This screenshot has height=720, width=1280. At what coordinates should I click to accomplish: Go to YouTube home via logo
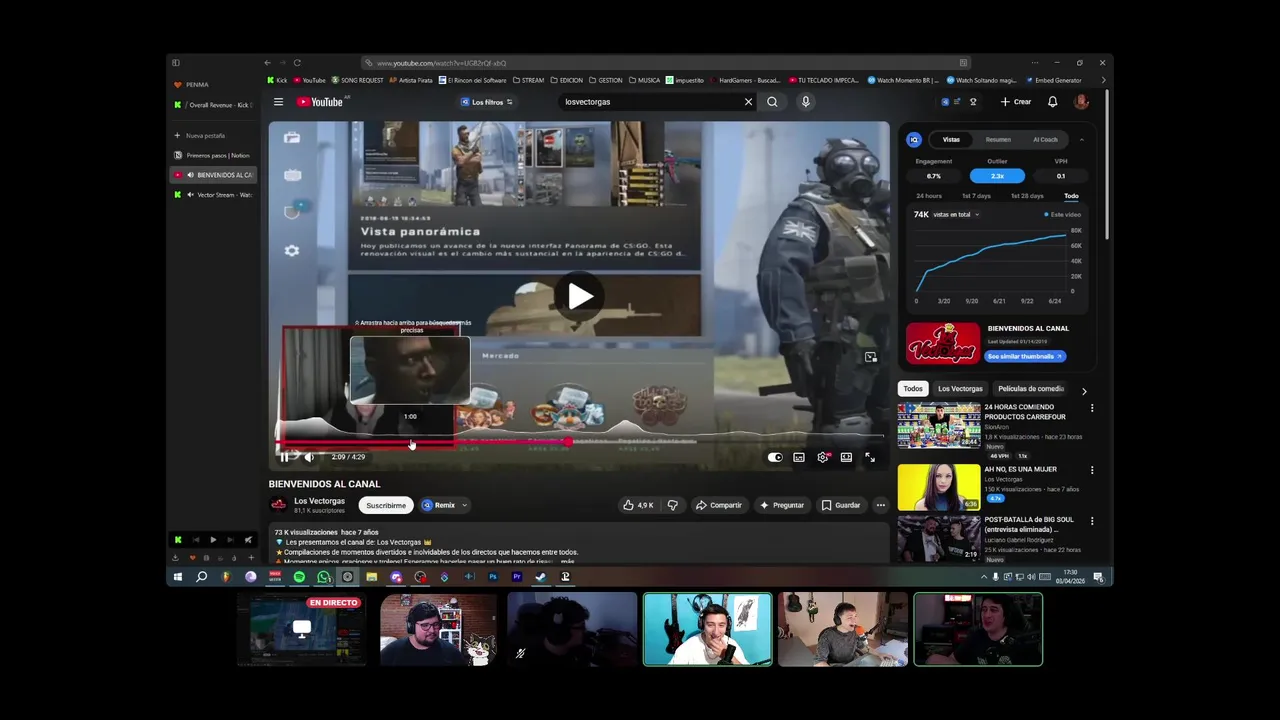click(x=320, y=102)
